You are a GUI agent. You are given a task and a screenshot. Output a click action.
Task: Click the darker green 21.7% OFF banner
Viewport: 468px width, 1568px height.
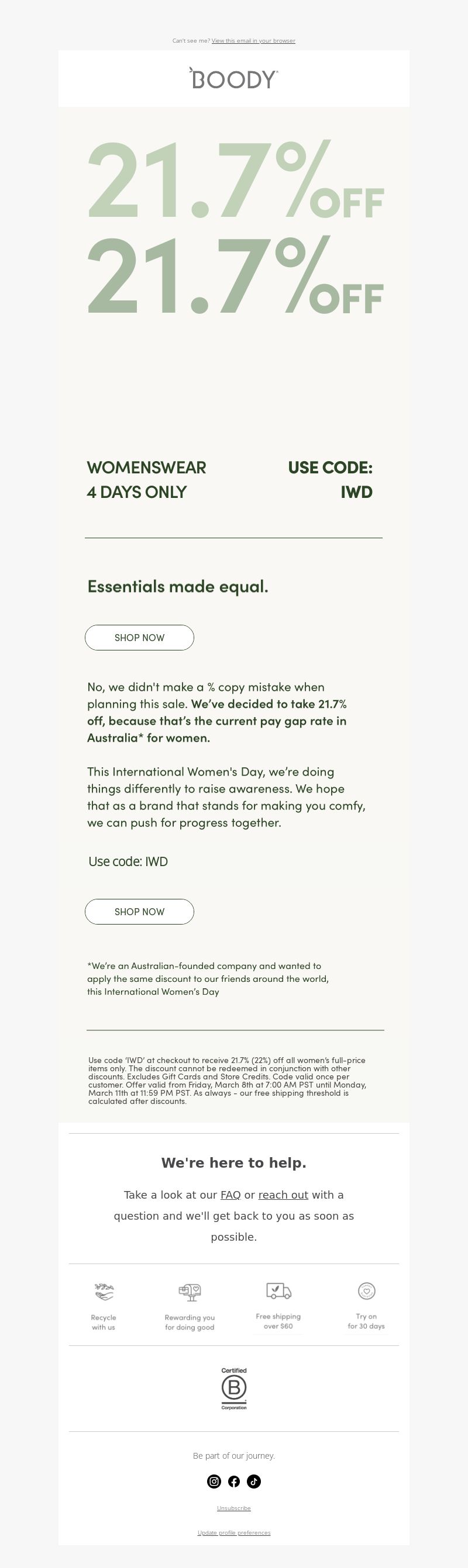236,274
